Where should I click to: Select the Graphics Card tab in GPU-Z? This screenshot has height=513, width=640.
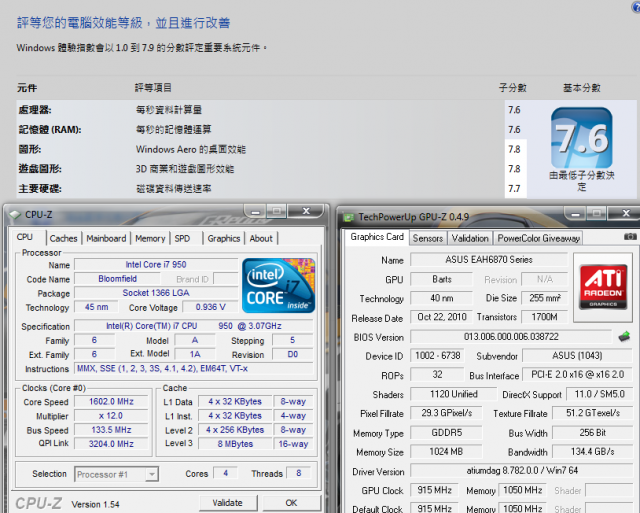click(377, 237)
